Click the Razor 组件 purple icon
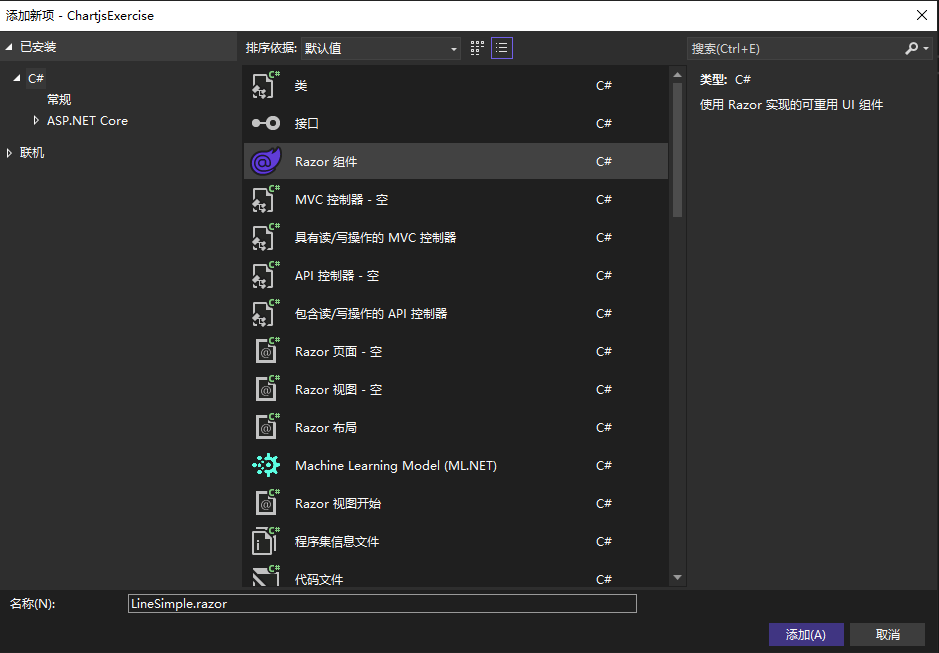 (266, 161)
